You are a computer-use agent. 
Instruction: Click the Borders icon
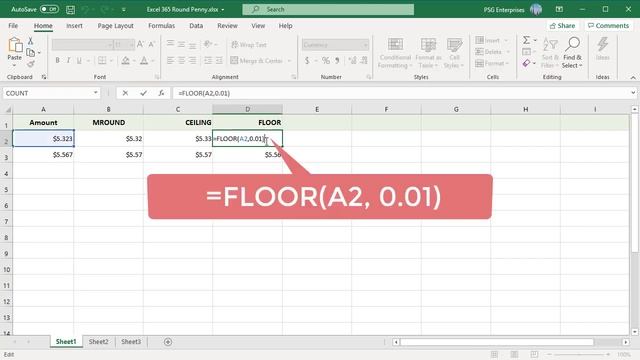(102, 60)
